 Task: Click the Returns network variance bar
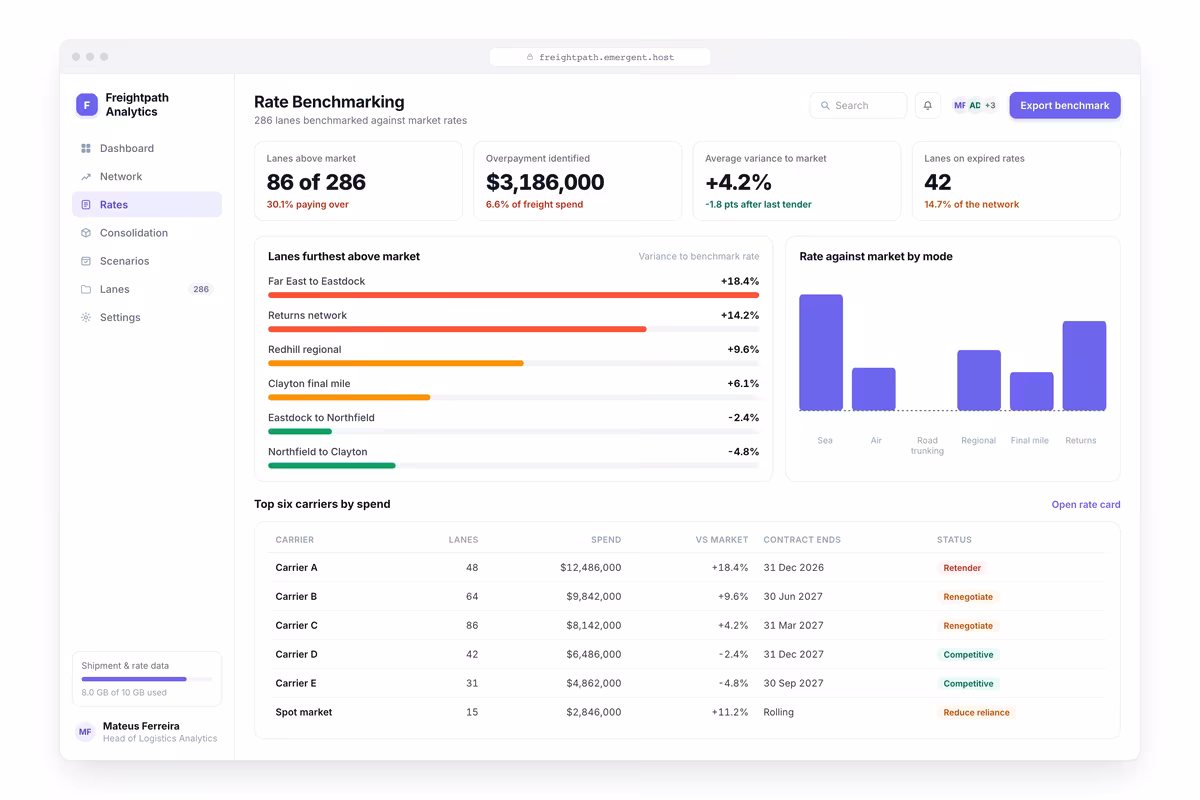457,329
